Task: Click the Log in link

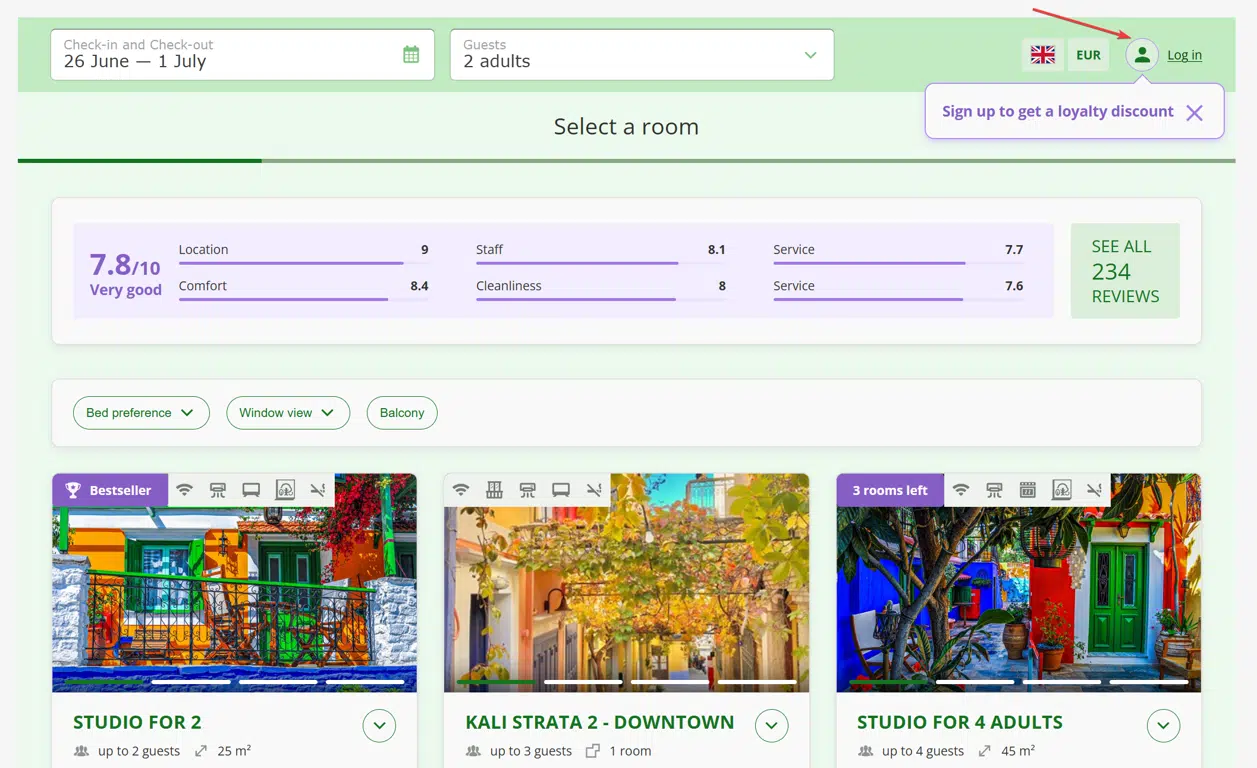Action: coord(1184,55)
